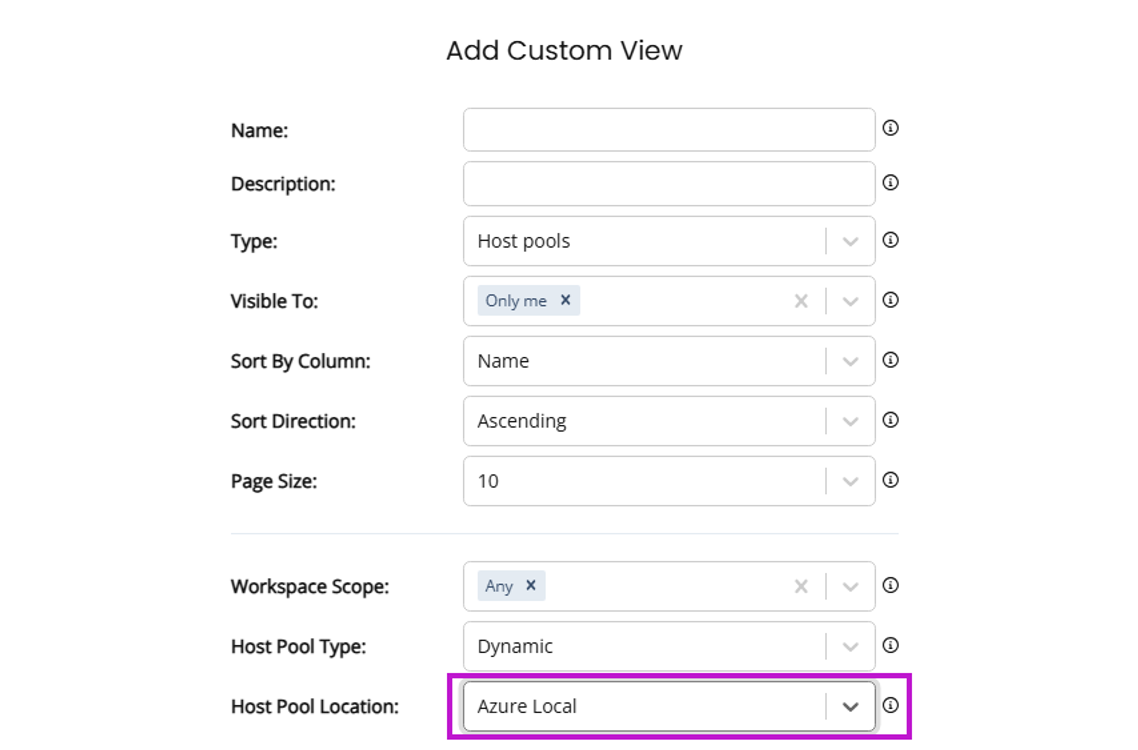Click info icon for Host Pool Type
1138x750 pixels.
click(890, 645)
